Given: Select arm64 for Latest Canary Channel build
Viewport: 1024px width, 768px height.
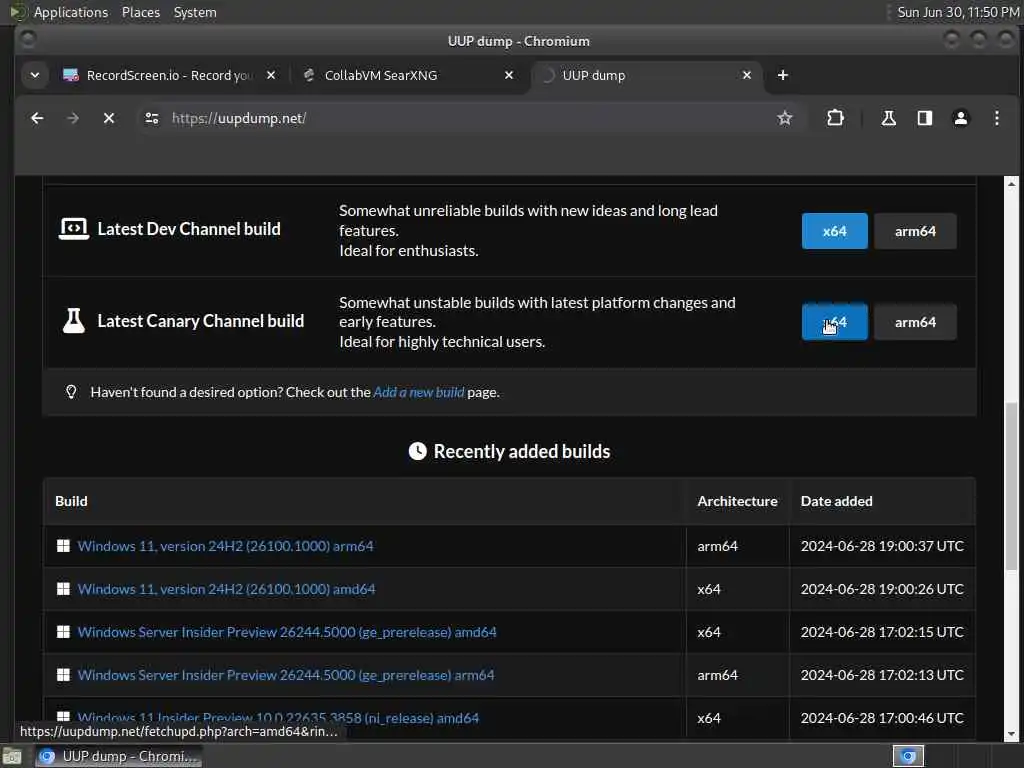Looking at the screenshot, I should (915, 322).
